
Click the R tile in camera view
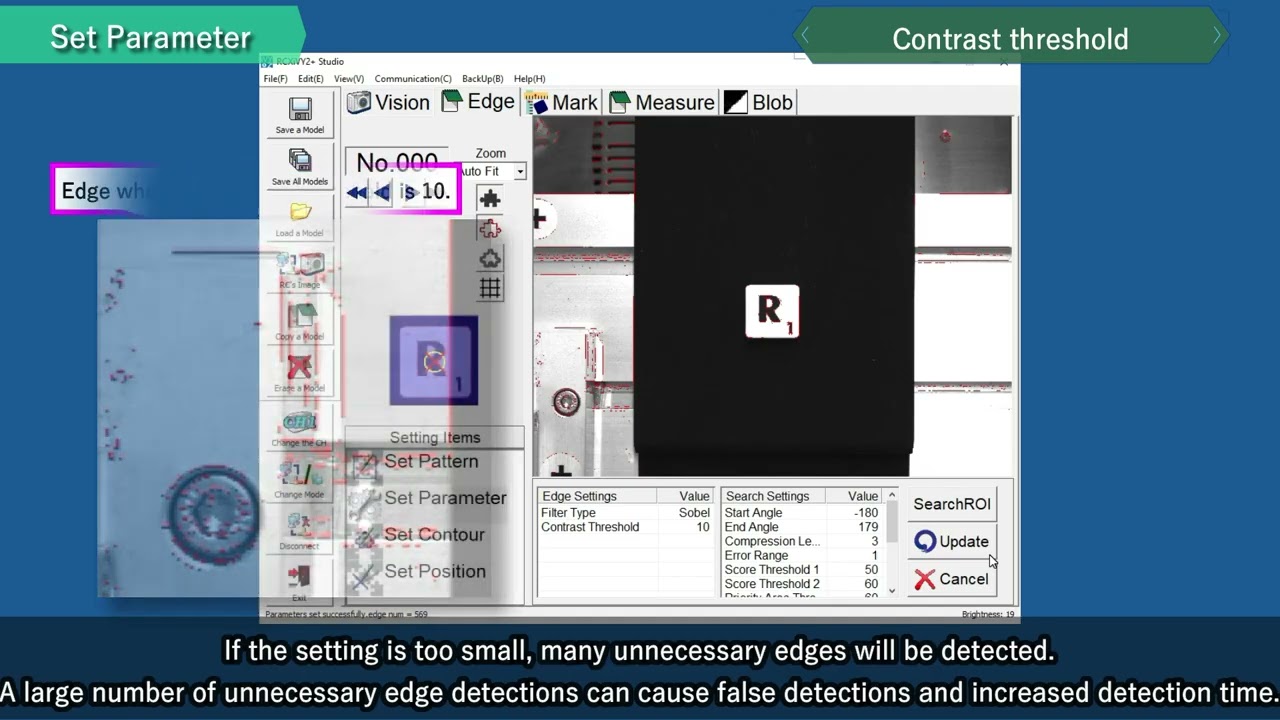pos(772,311)
